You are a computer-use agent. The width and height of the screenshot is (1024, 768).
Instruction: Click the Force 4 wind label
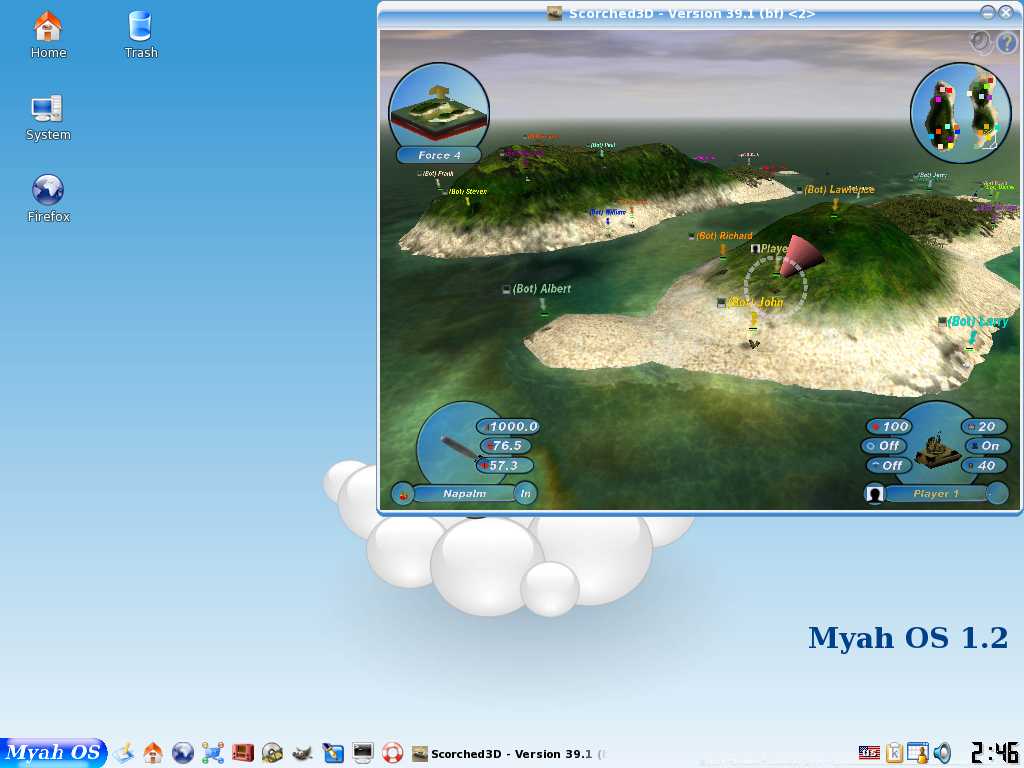tap(439, 155)
